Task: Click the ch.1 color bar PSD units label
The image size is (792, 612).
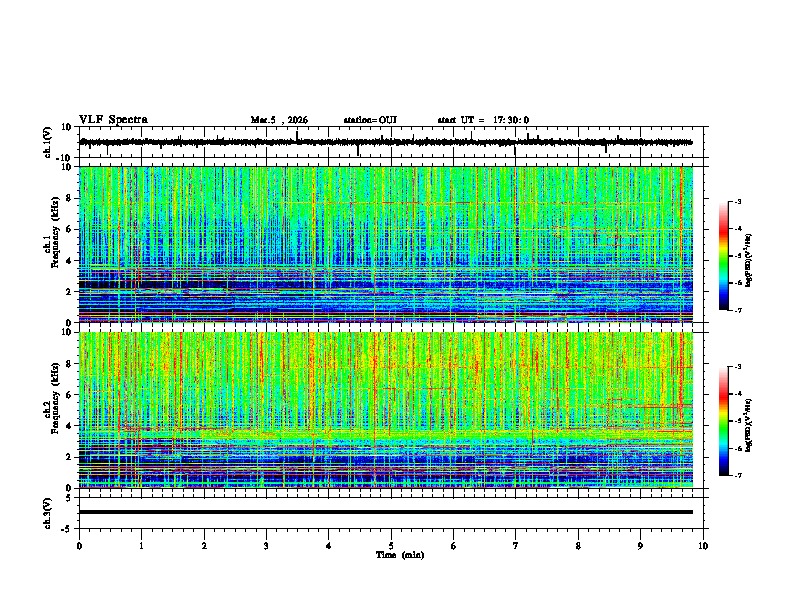Action: (749, 261)
